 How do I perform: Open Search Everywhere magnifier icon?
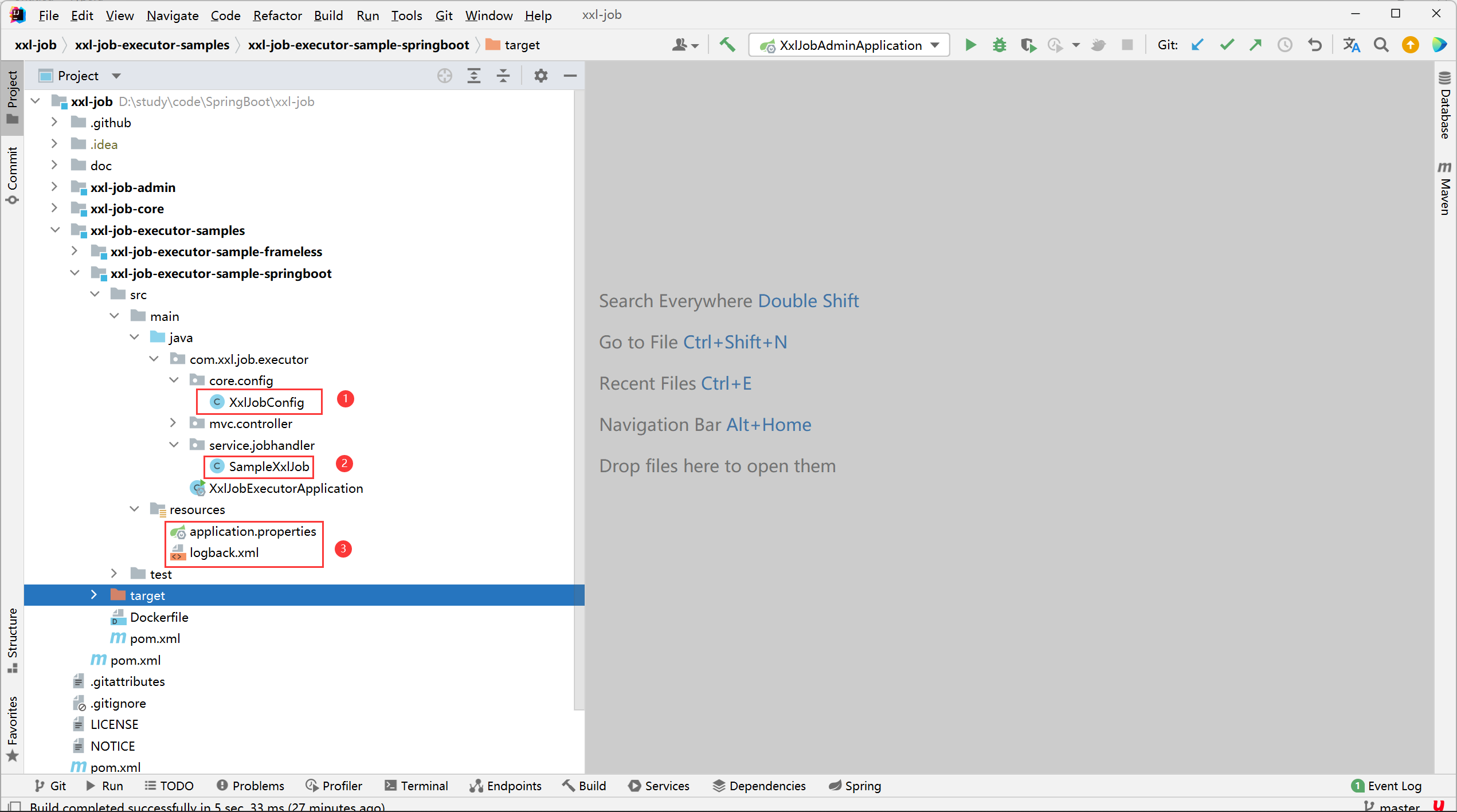point(1381,45)
